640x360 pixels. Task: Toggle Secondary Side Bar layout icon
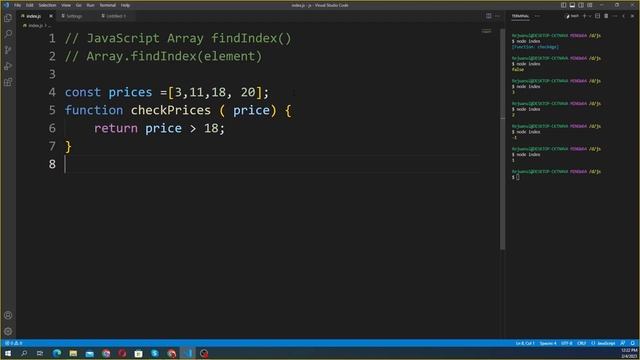point(581,5)
